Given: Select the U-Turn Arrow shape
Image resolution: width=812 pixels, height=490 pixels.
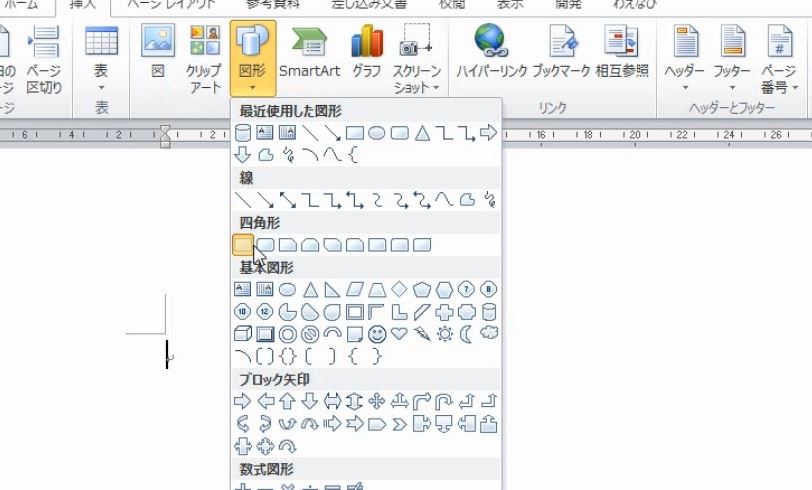Looking at the screenshot, I should coord(444,401).
